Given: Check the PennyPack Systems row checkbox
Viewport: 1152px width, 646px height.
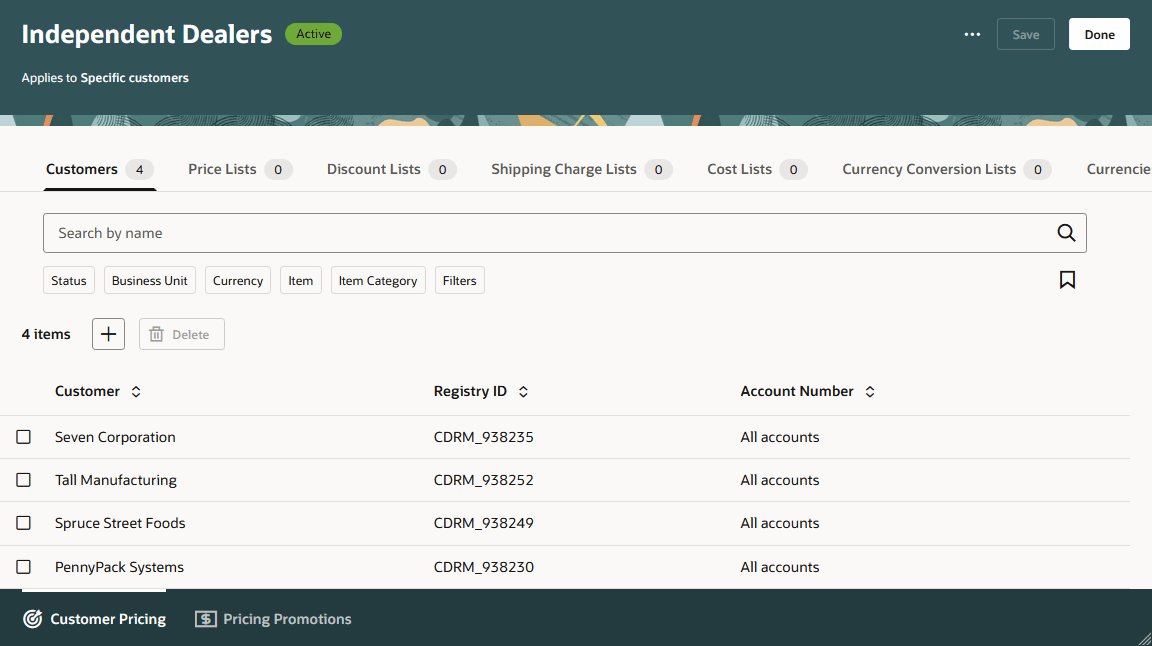Looking at the screenshot, I should pos(24,567).
